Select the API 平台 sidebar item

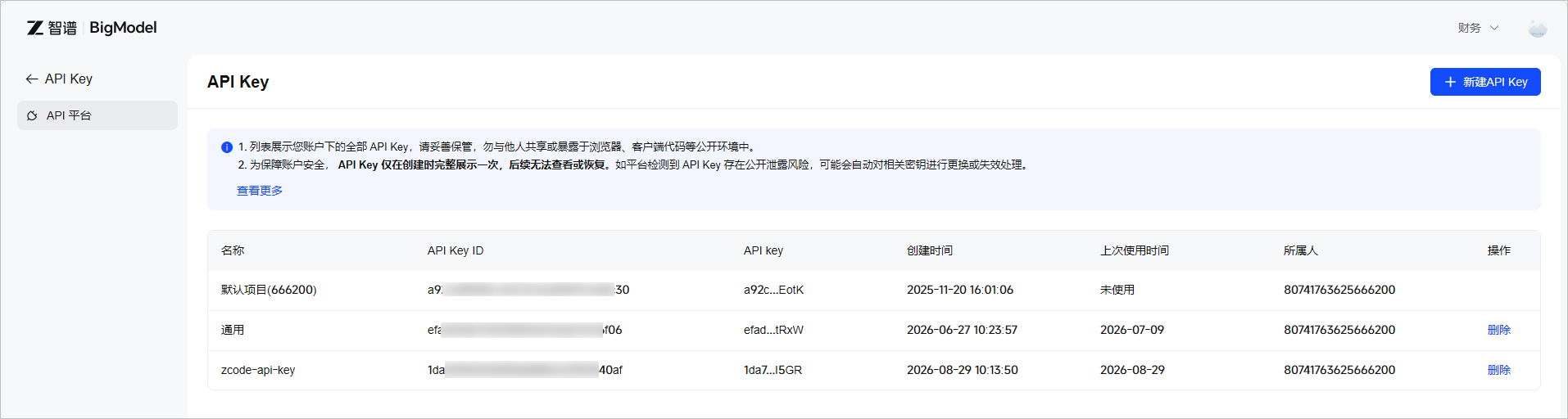[x=97, y=115]
